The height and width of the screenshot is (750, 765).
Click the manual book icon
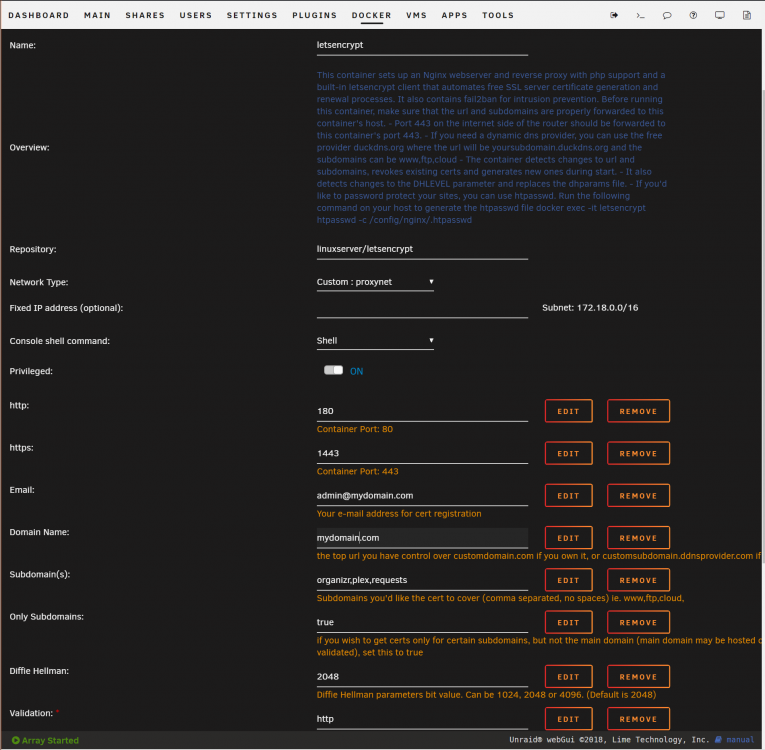tap(718, 740)
